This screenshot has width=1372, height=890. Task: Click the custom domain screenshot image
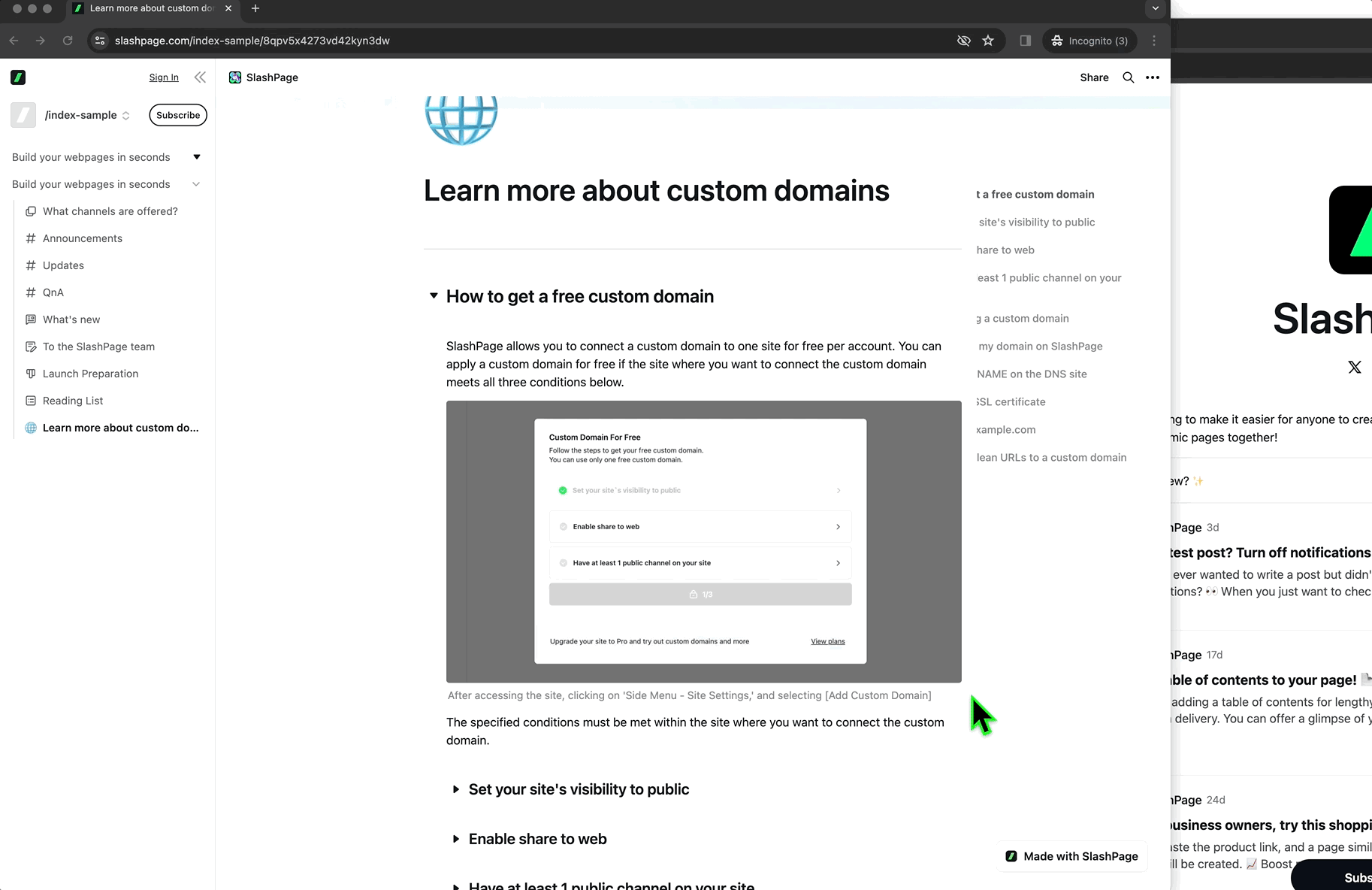pos(703,541)
